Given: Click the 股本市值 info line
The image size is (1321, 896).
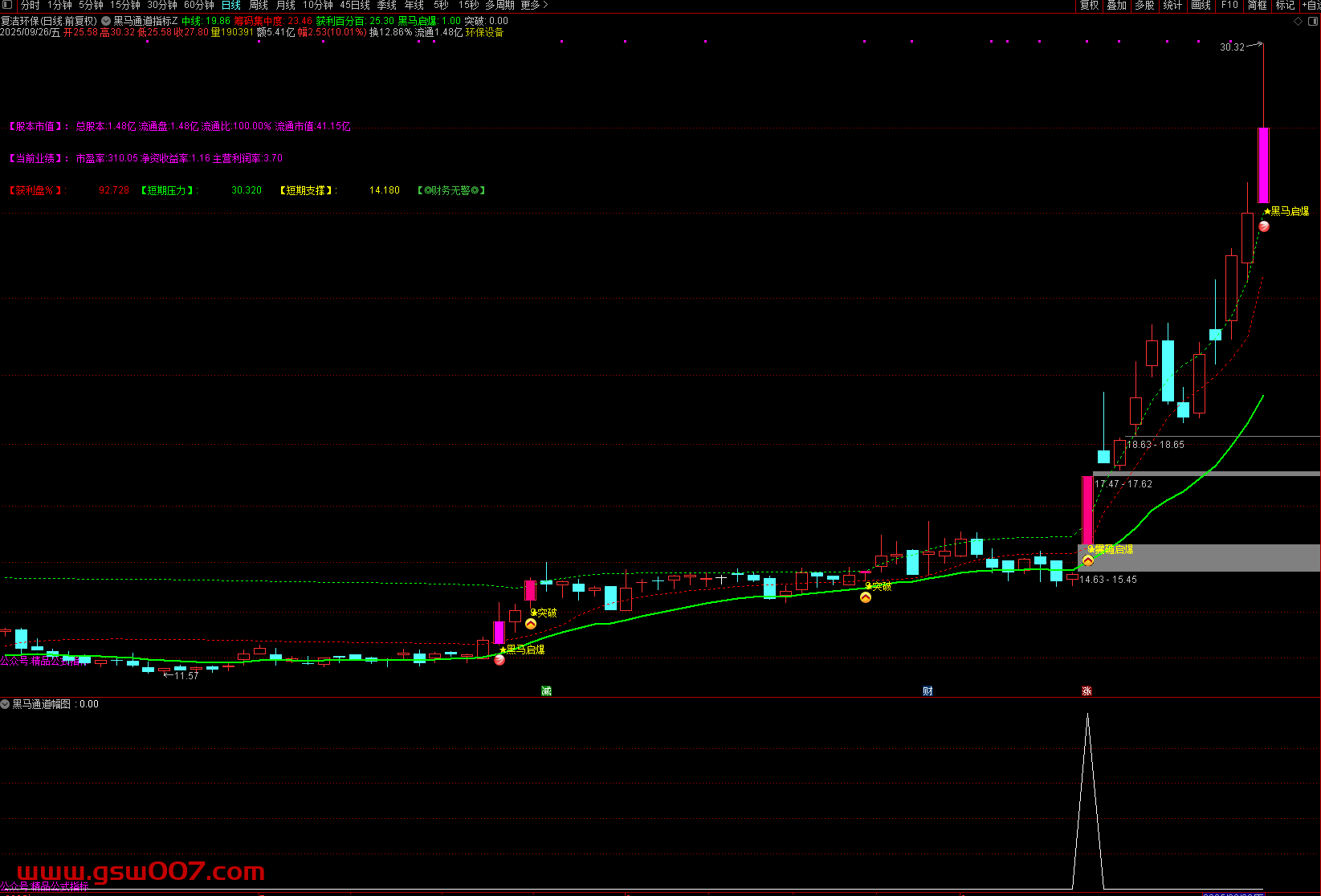Looking at the screenshot, I should click(179, 126).
